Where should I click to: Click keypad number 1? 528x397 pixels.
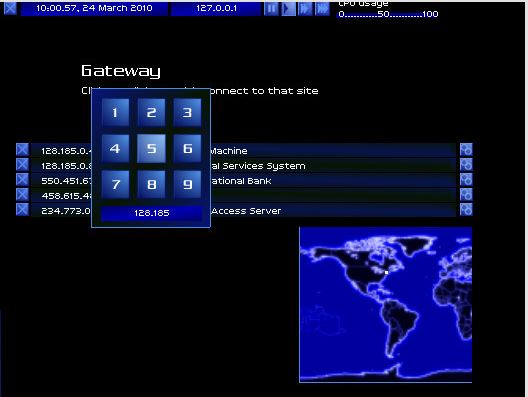115,112
